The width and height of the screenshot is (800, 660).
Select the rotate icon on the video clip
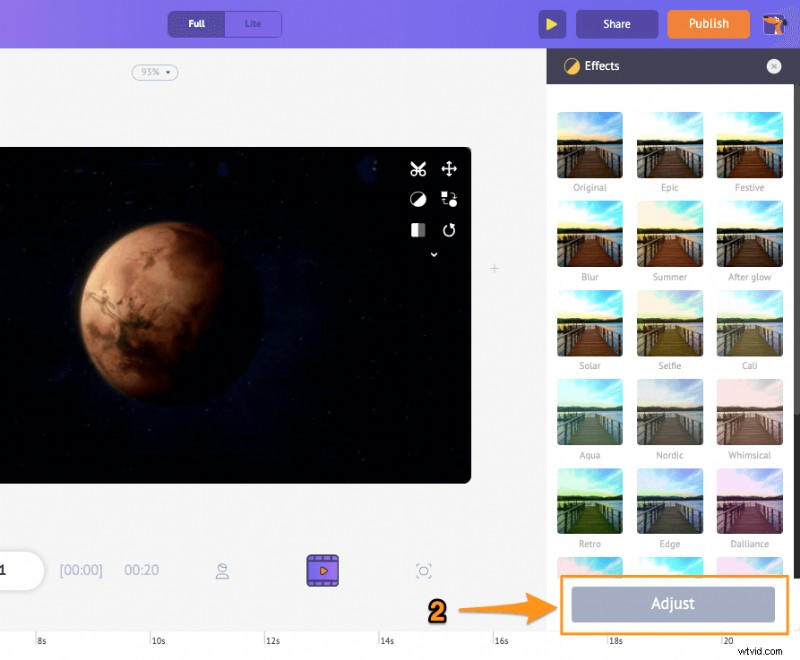[449, 230]
